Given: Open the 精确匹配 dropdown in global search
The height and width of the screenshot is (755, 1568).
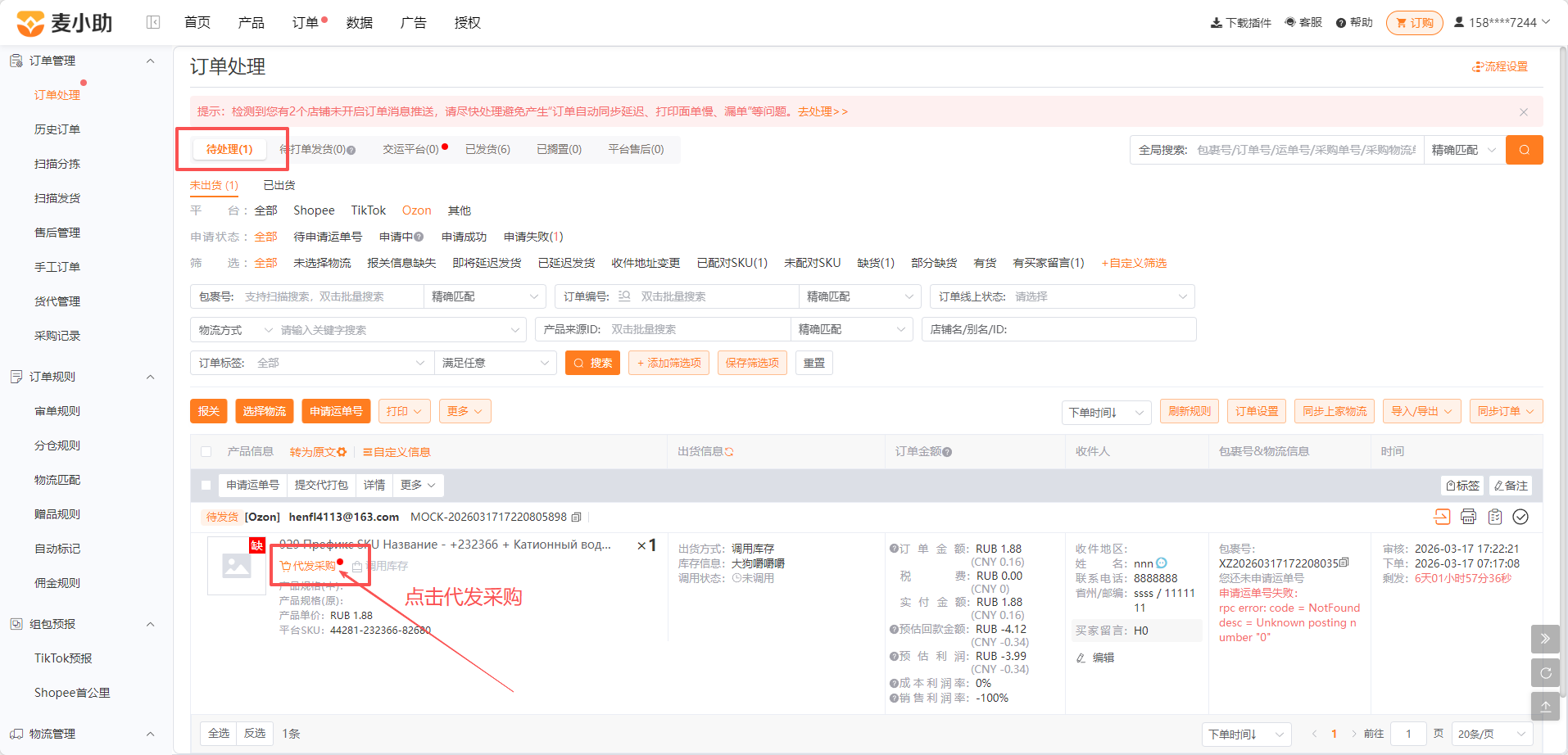Looking at the screenshot, I should coord(1464,150).
